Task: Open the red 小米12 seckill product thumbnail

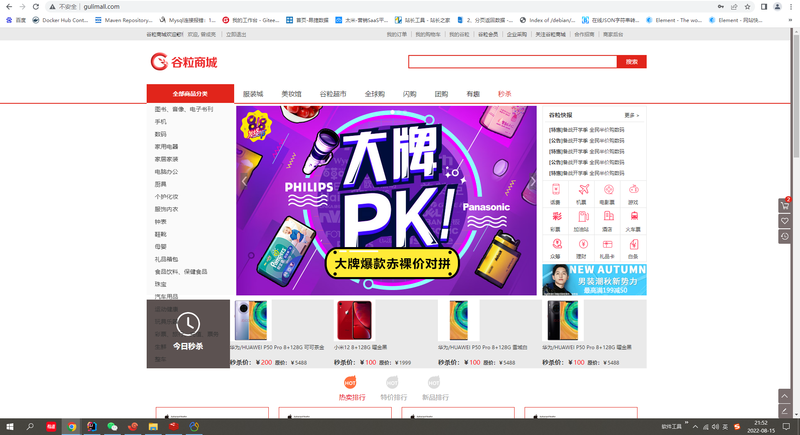Action: (x=355, y=320)
